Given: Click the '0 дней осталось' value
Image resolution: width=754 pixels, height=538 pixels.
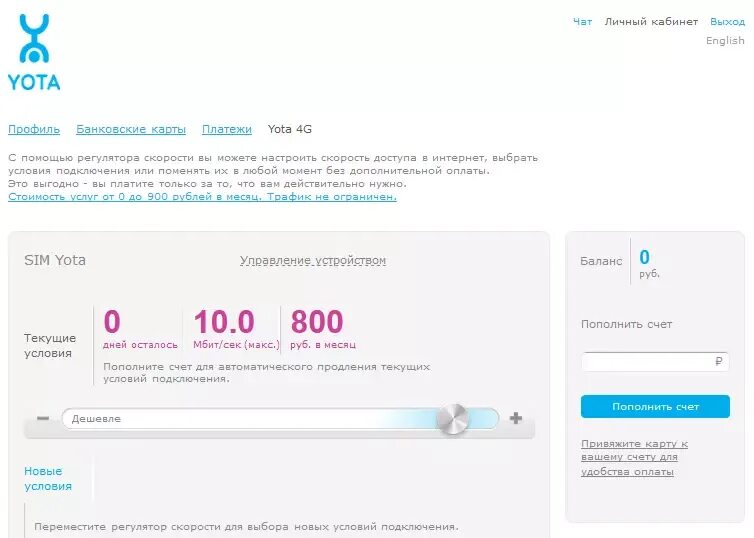Looking at the screenshot, I should click(140, 329).
